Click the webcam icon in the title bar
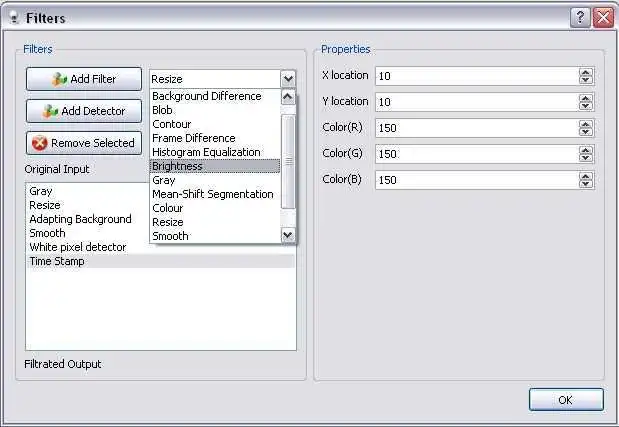 (15, 18)
